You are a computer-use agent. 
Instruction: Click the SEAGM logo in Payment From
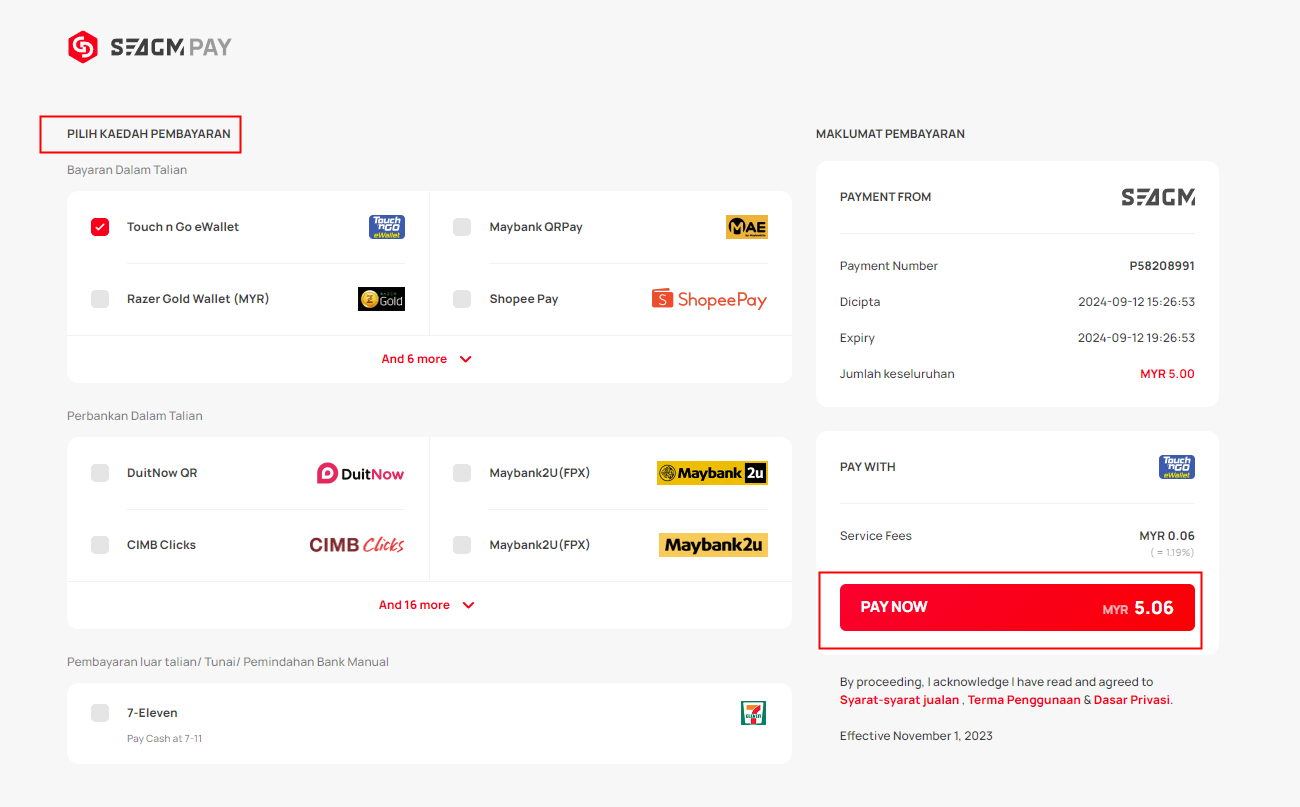click(x=1158, y=197)
